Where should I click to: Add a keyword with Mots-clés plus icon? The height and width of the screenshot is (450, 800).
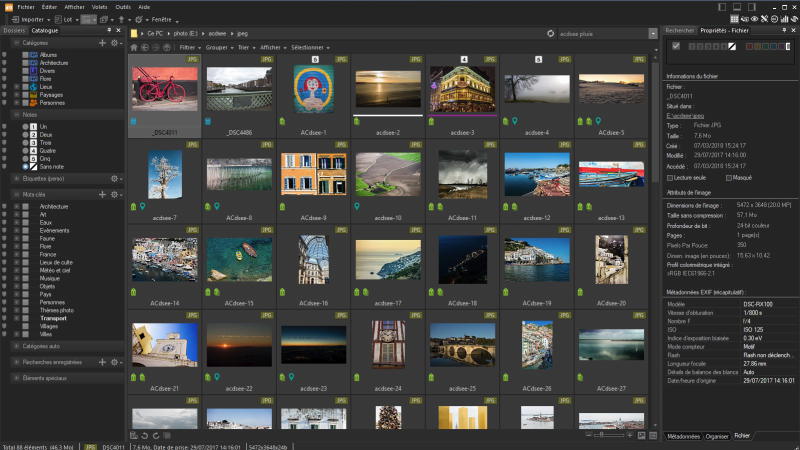(x=102, y=194)
